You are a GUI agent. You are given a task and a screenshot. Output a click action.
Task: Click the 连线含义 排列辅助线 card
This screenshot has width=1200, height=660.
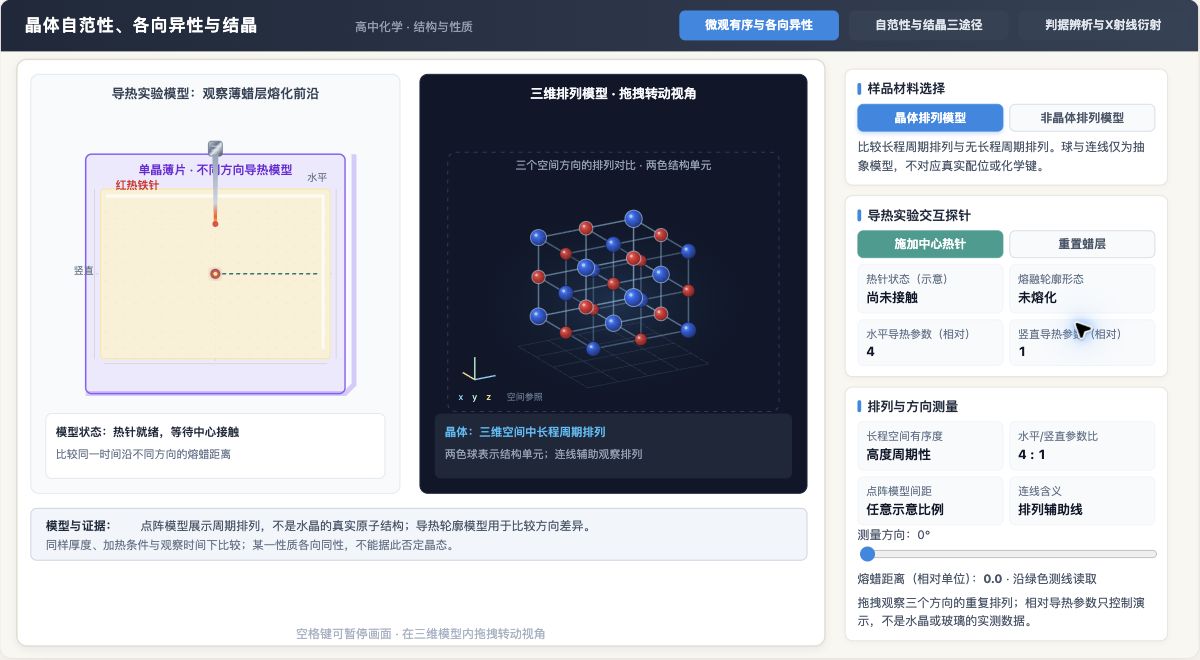1082,500
